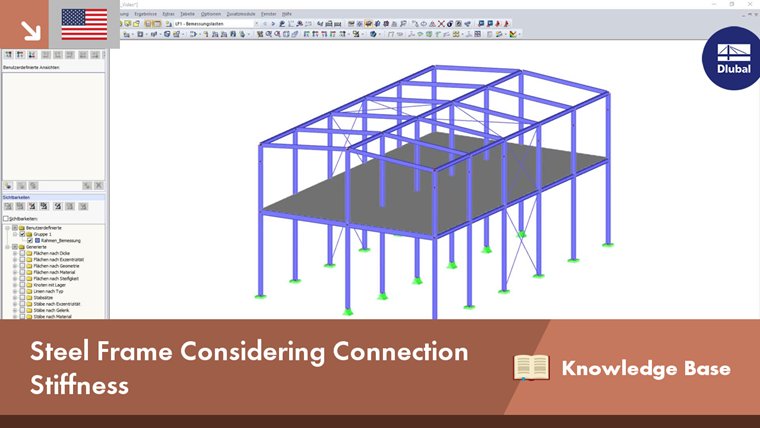Select the Linien nach Typ row
This screenshot has height=428, width=760.
[48, 291]
